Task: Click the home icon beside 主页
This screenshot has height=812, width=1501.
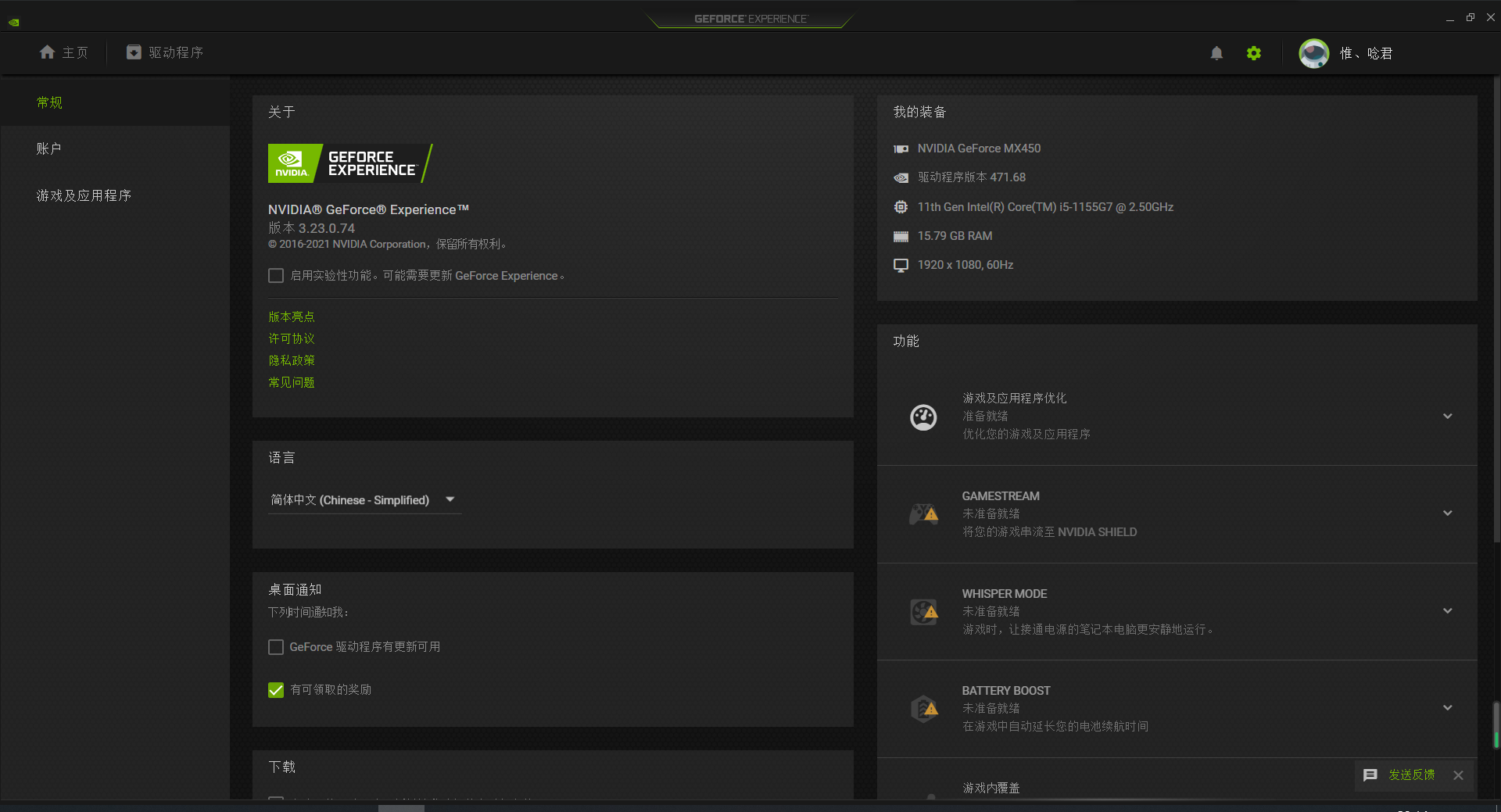Action: pos(48,52)
